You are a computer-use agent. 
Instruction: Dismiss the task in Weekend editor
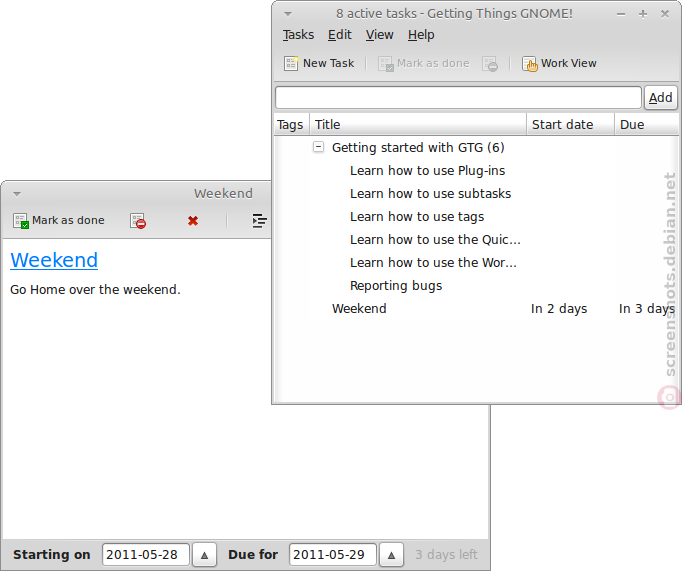point(138,221)
